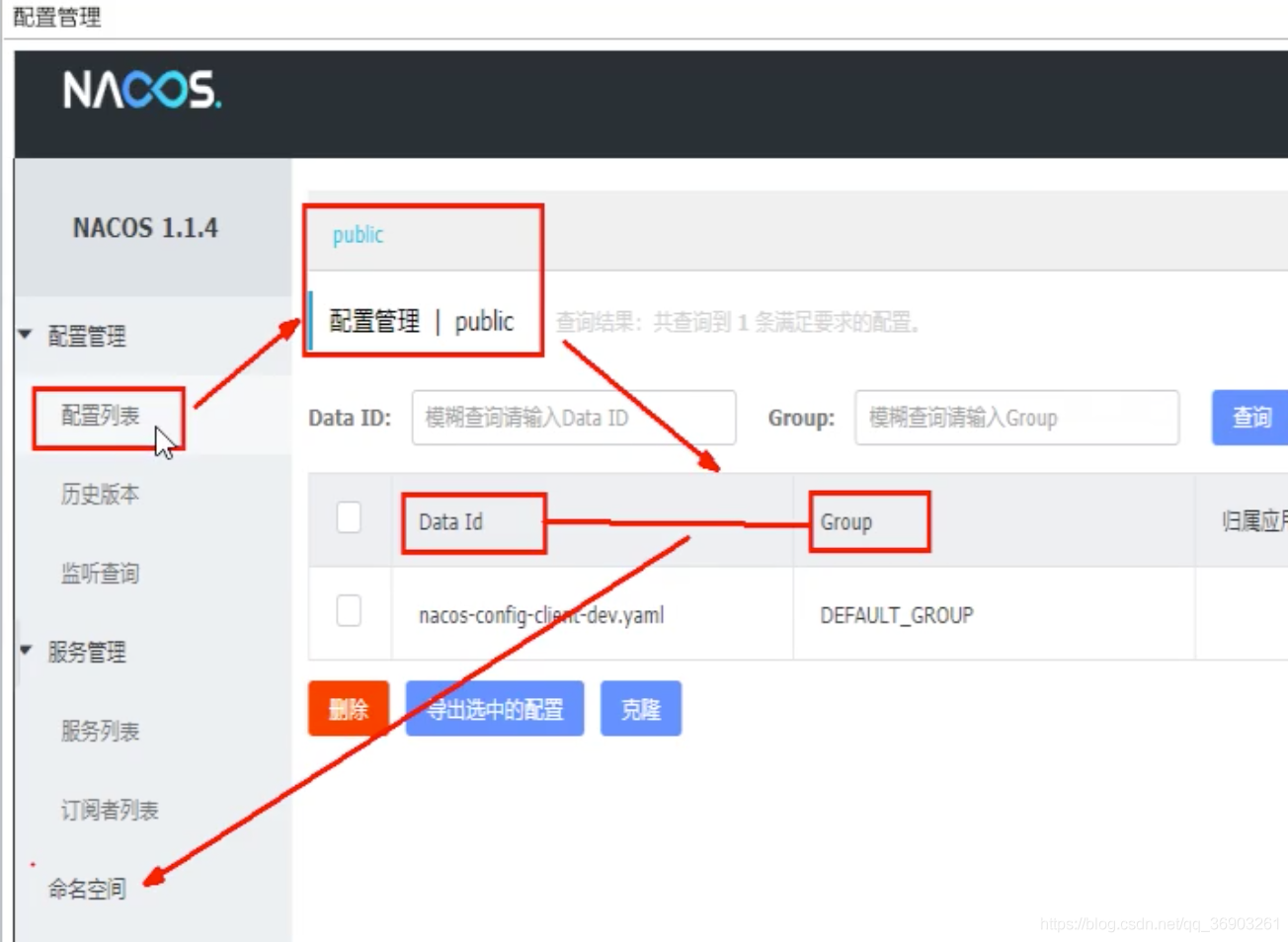Open 配置列表 in the sidebar
Image resolution: width=1288 pixels, height=942 pixels.
[101, 416]
